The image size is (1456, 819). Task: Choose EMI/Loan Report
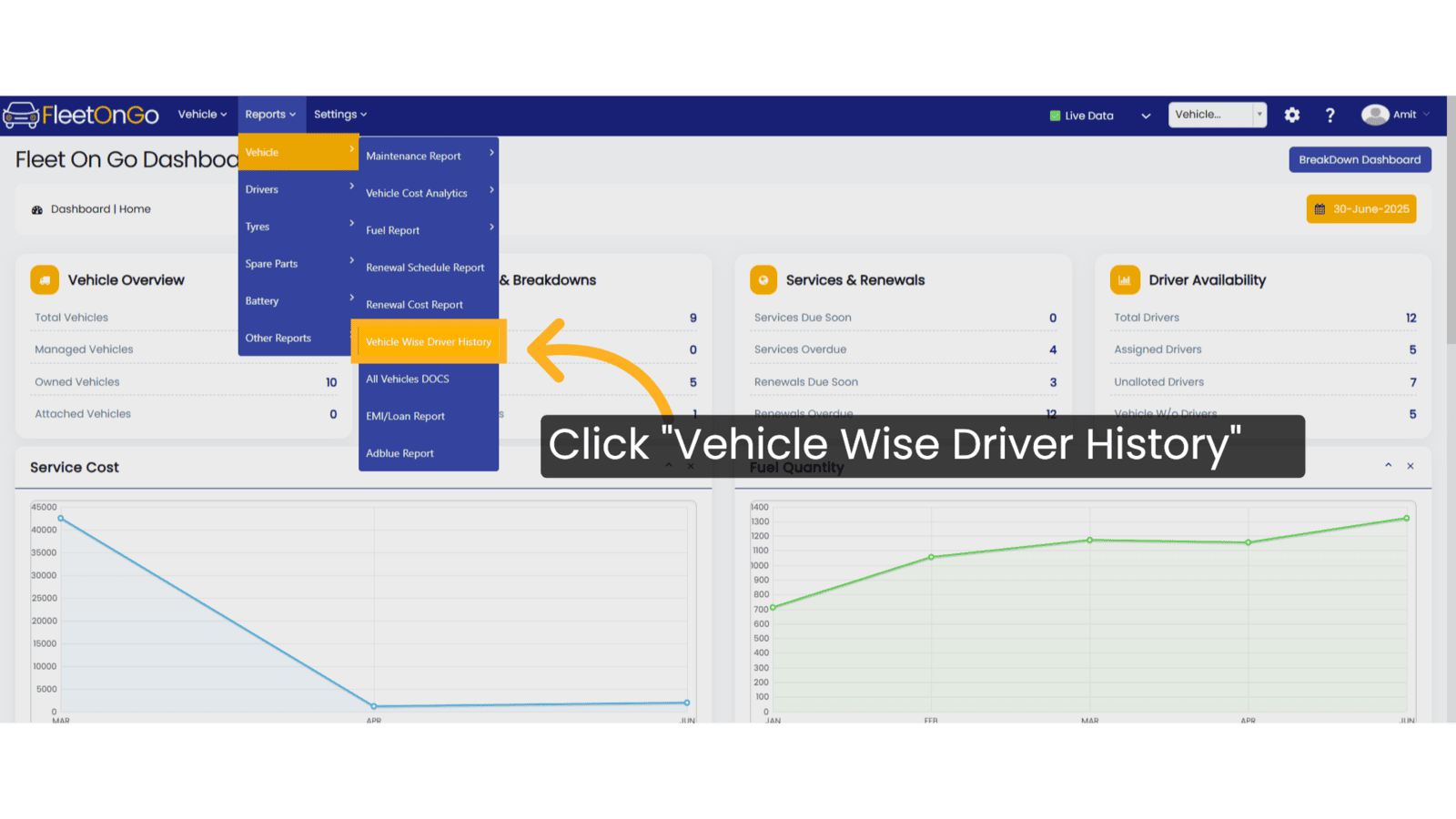click(x=429, y=416)
